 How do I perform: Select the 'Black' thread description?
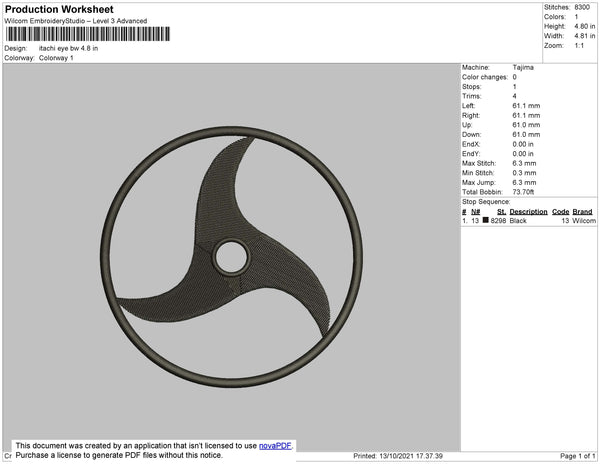(x=518, y=221)
